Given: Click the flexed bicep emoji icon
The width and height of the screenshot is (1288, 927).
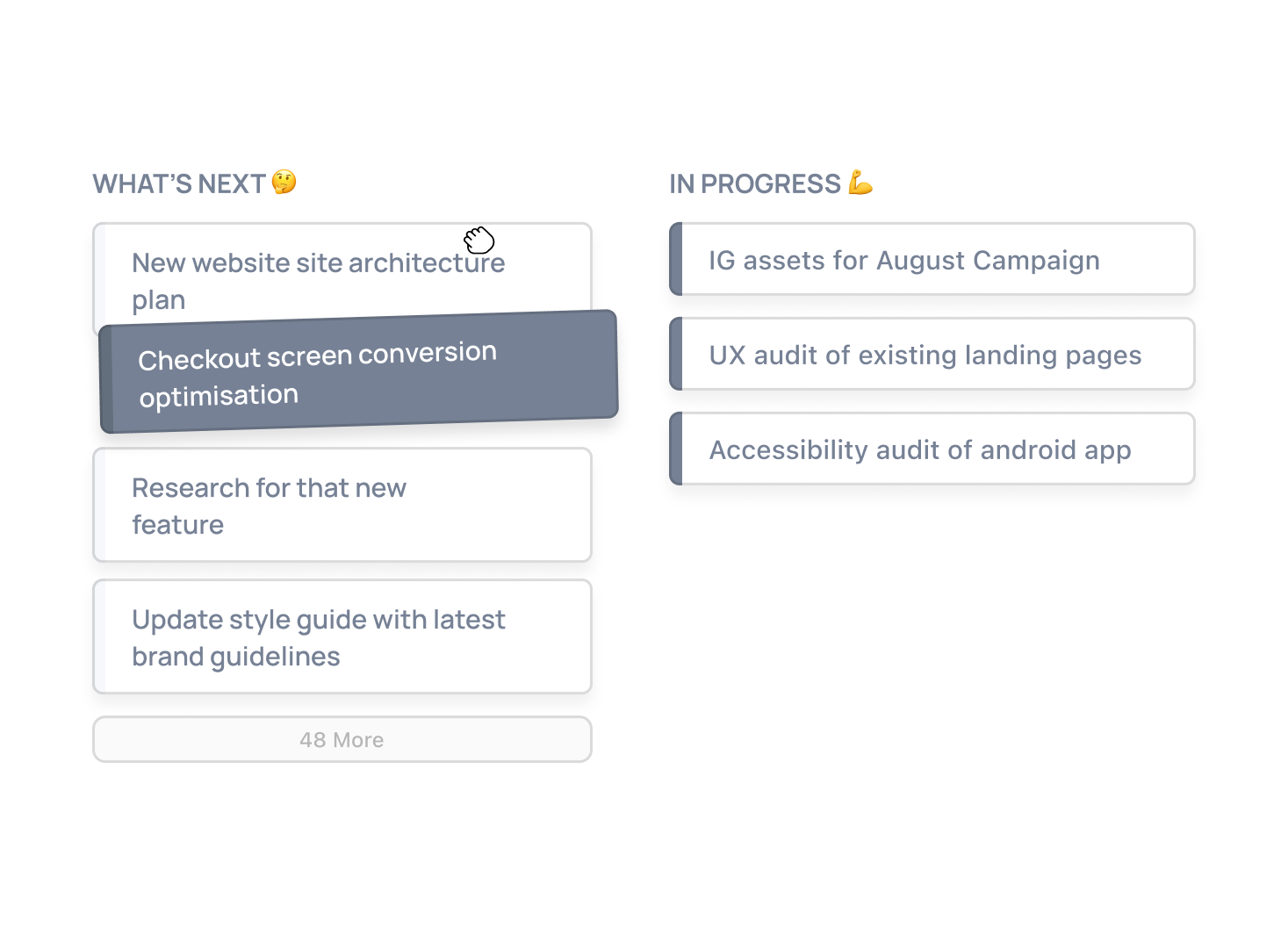Looking at the screenshot, I should pyautogui.click(x=860, y=183).
